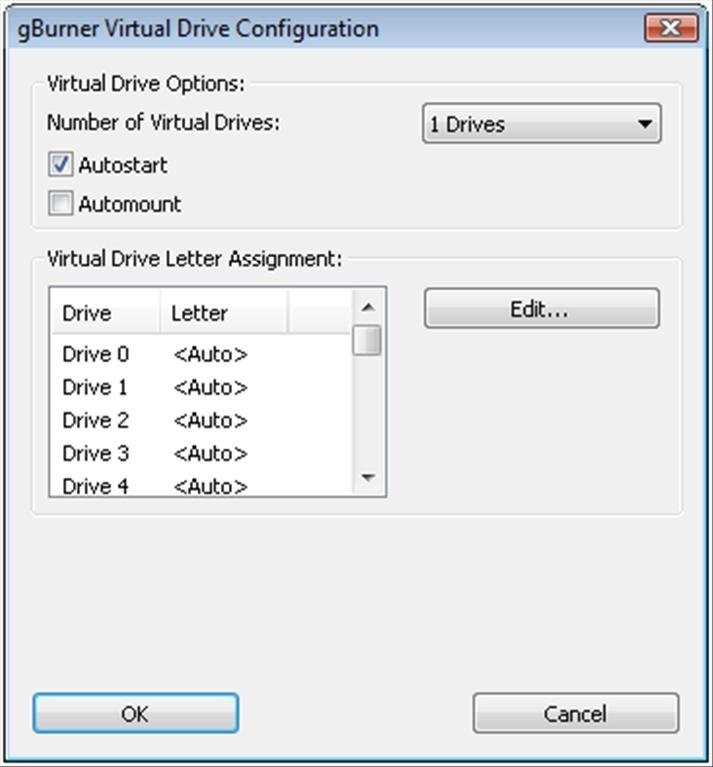Click the drive list scroll up arrow

[368, 307]
